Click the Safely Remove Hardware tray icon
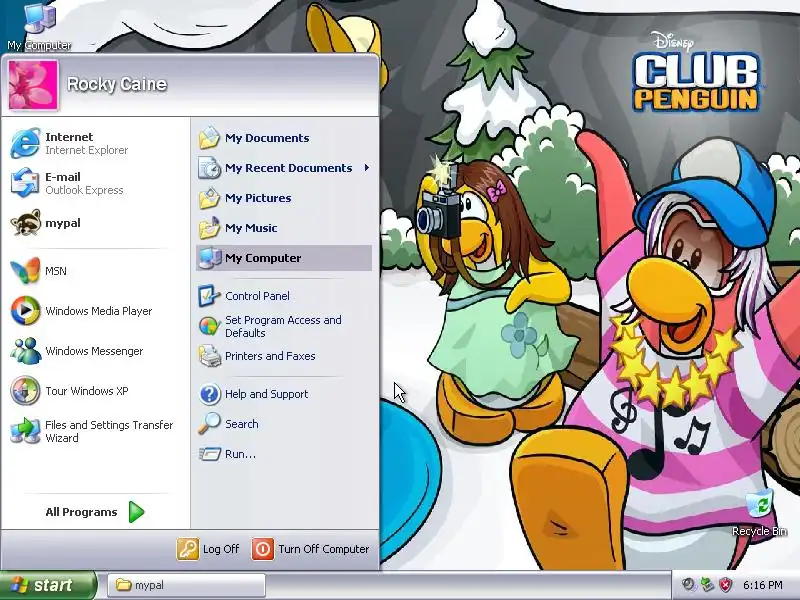800x600 pixels. click(707, 585)
